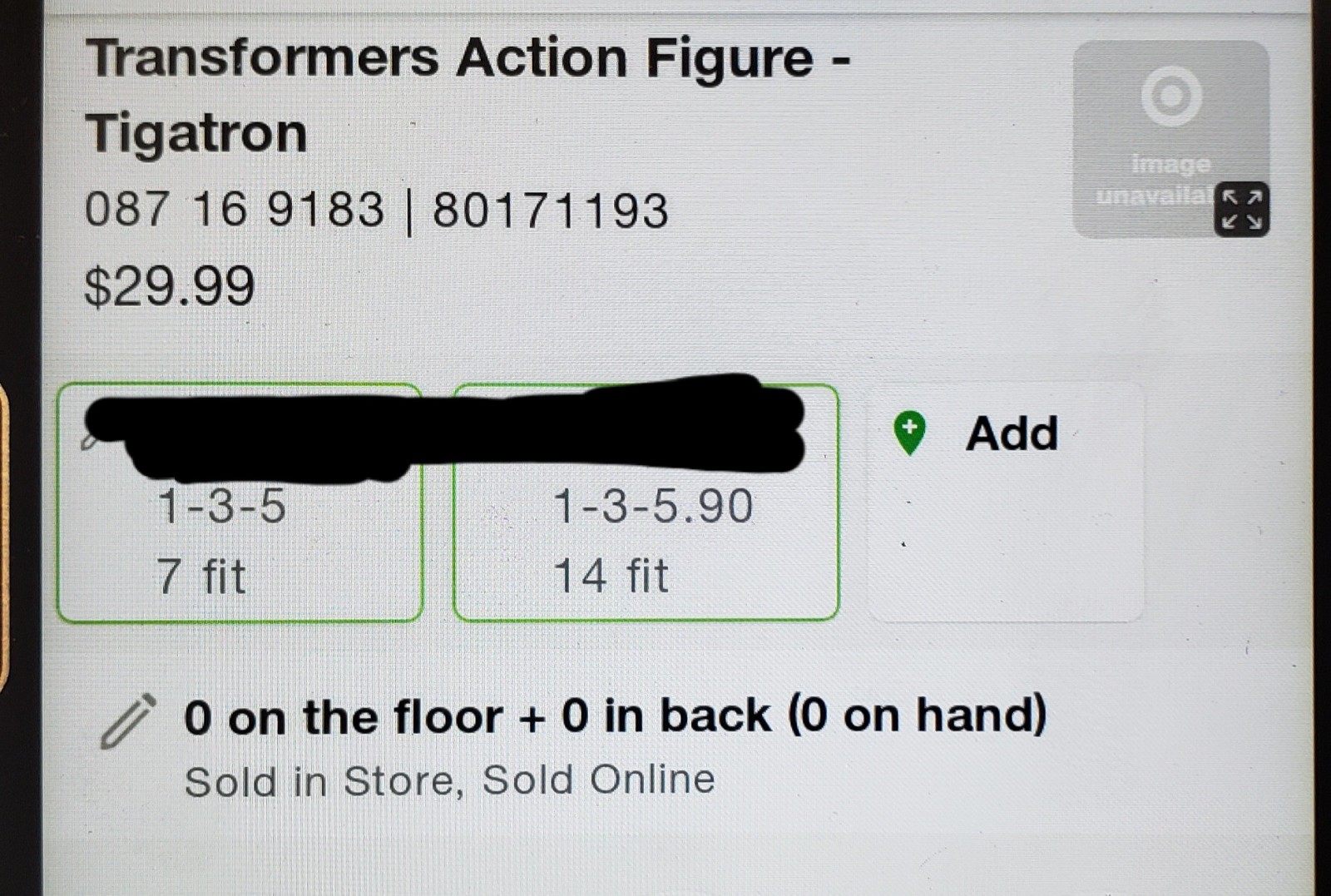The image size is (1331, 896).
Task: Click the pencil edit icon beside on-hand count
Action: coord(128,720)
